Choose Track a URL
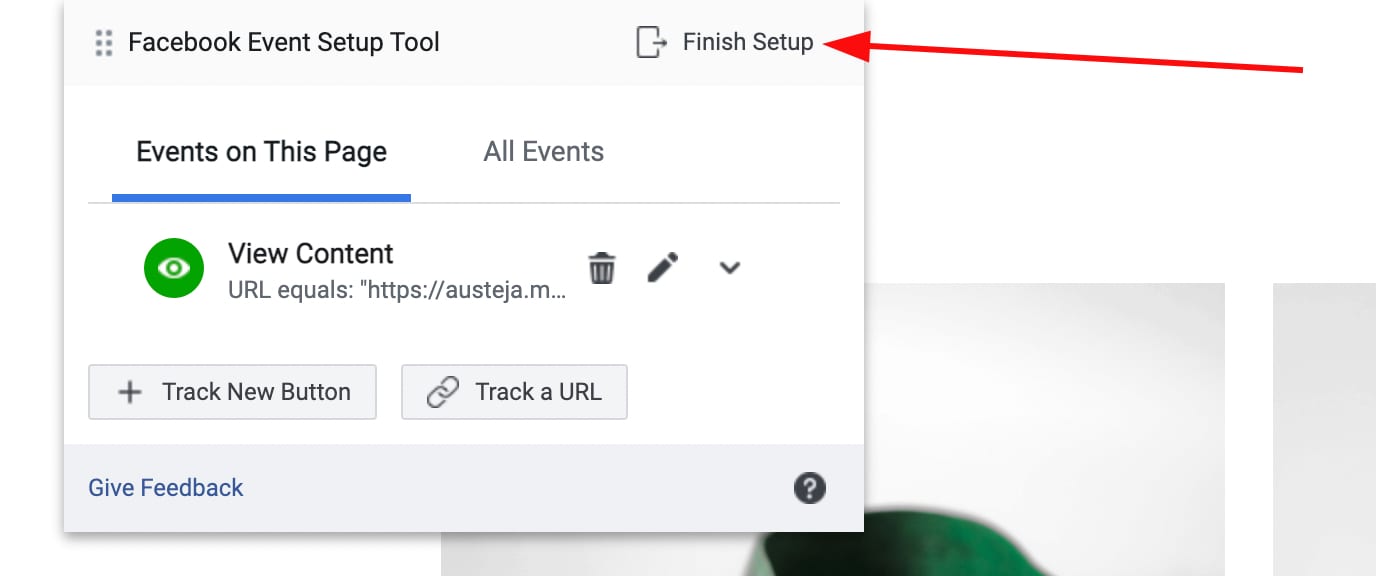 pos(514,392)
